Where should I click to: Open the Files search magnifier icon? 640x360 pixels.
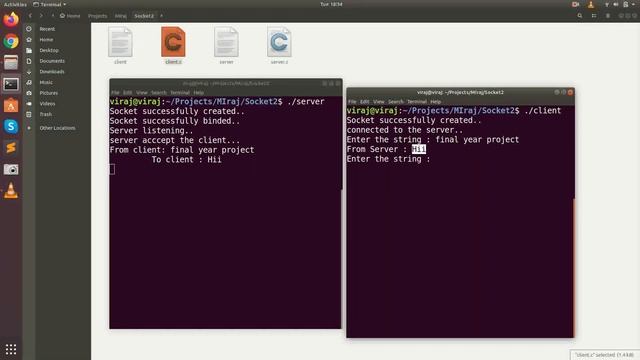(580, 16)
